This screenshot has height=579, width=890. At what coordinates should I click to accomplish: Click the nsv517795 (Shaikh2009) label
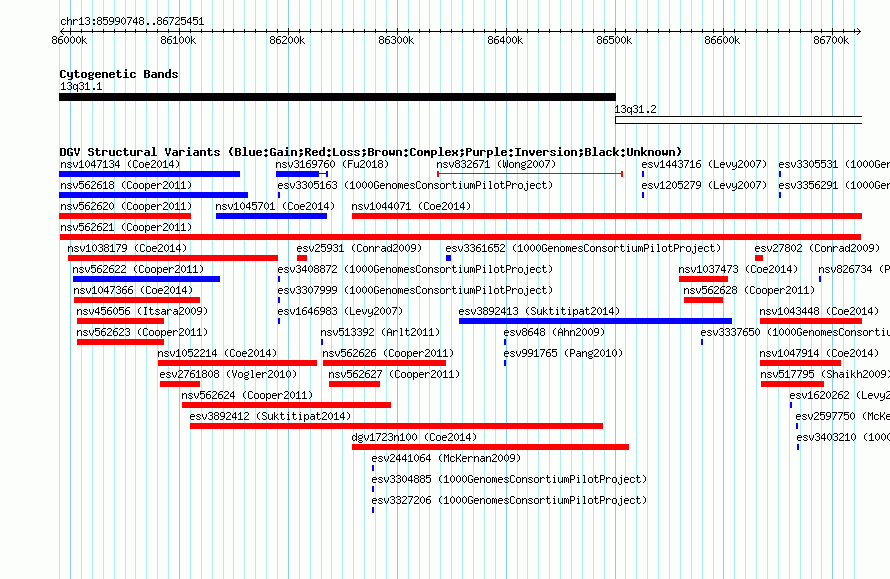[x=825, y=374]
